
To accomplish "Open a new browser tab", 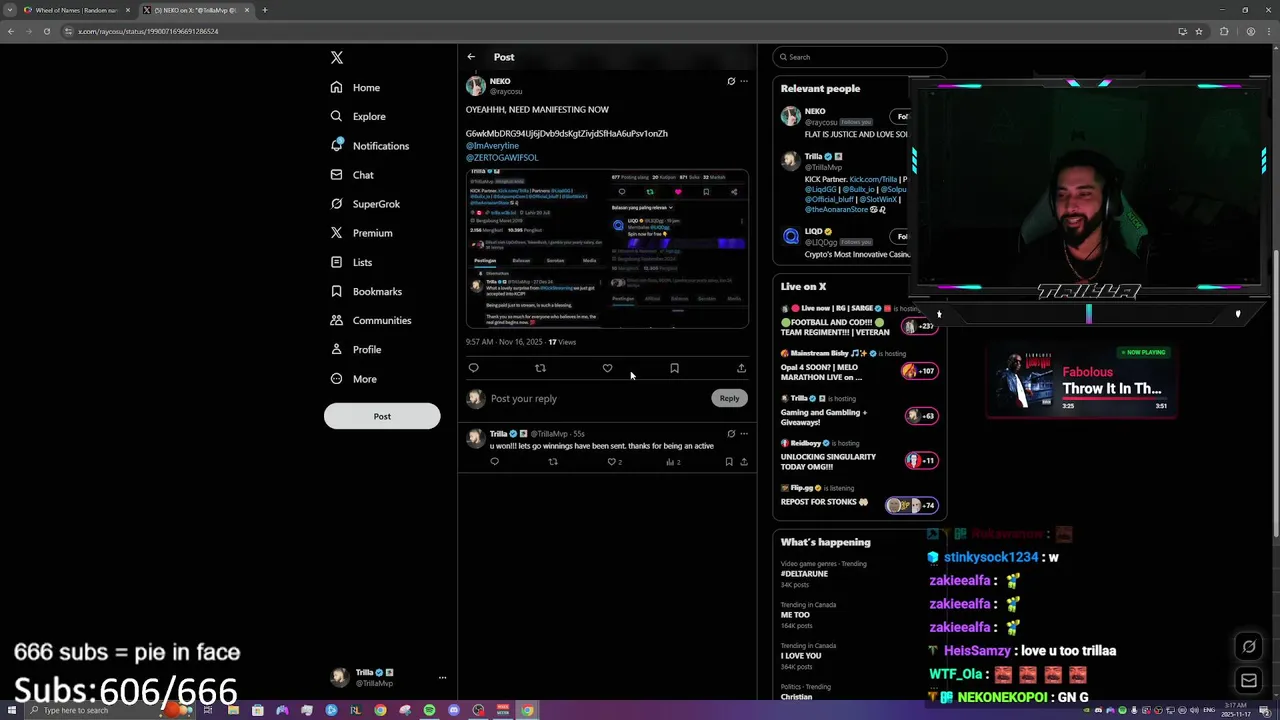I will (x=264, y=10).
